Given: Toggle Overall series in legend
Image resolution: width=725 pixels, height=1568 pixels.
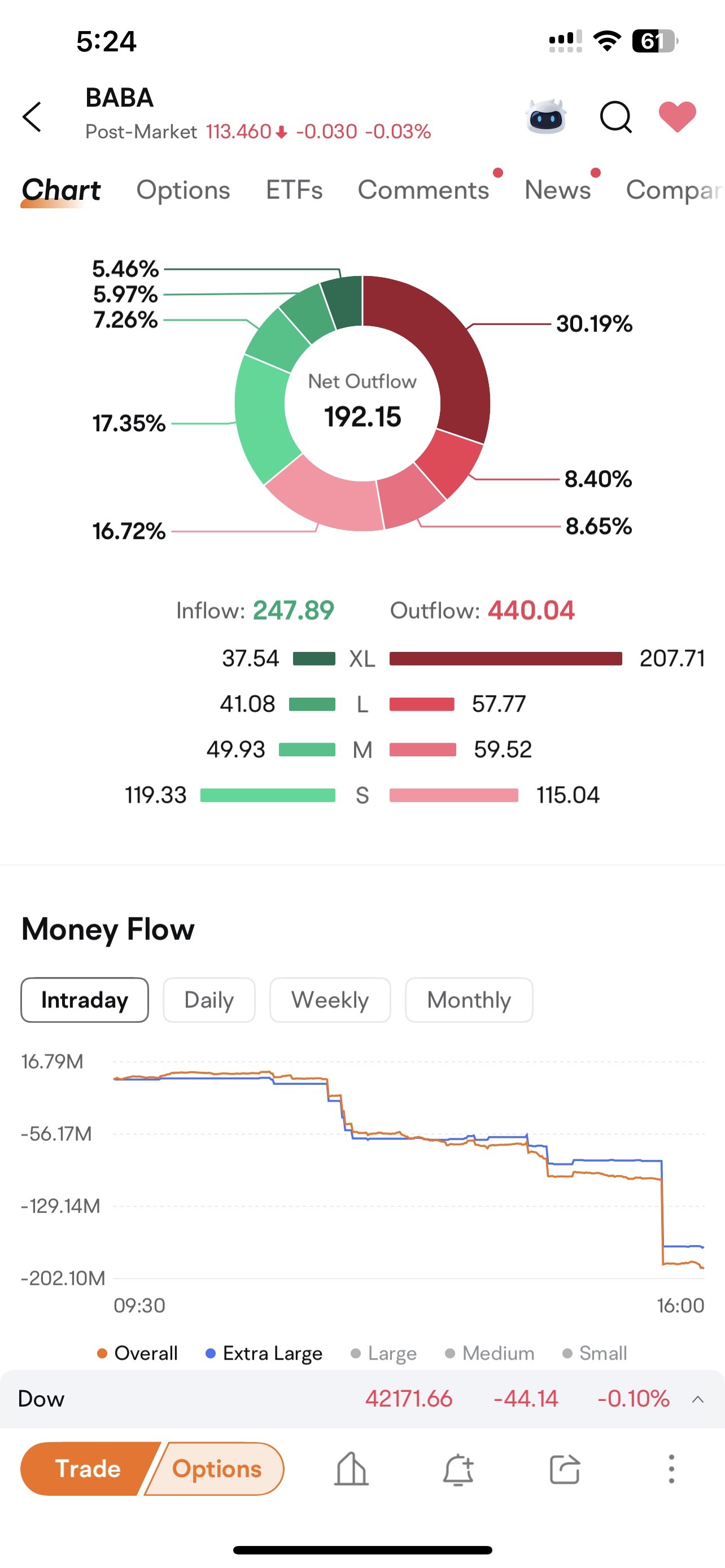Looking at the screenshot, I should [x=138, y=1352].
